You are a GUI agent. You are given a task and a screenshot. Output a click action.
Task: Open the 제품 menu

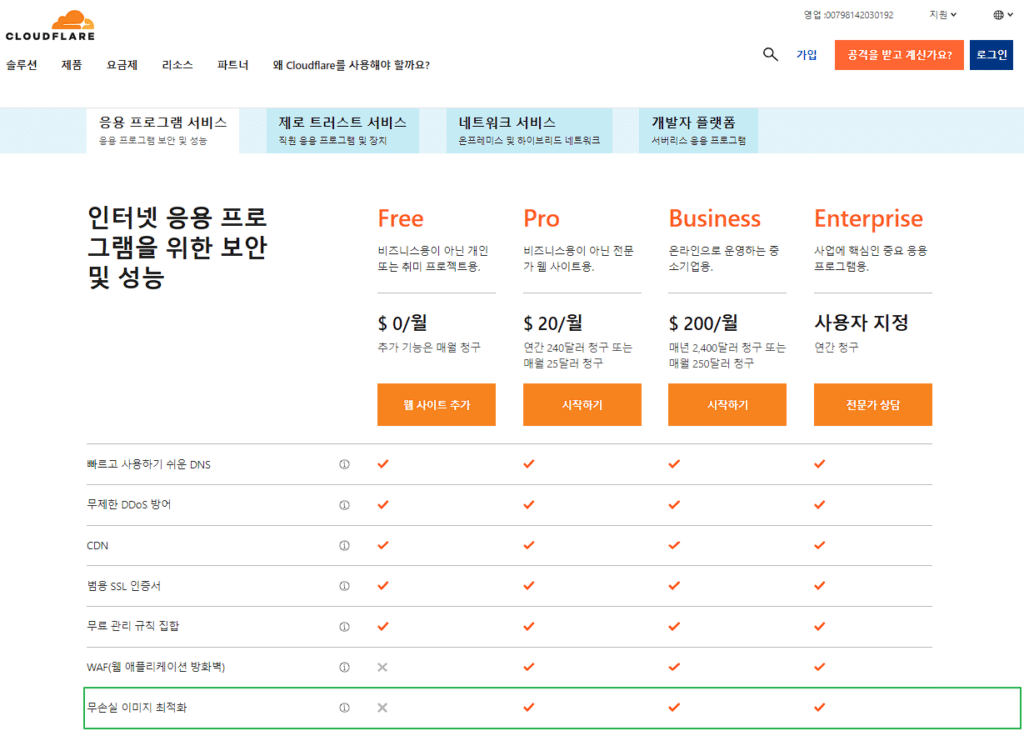click(72, 65)
